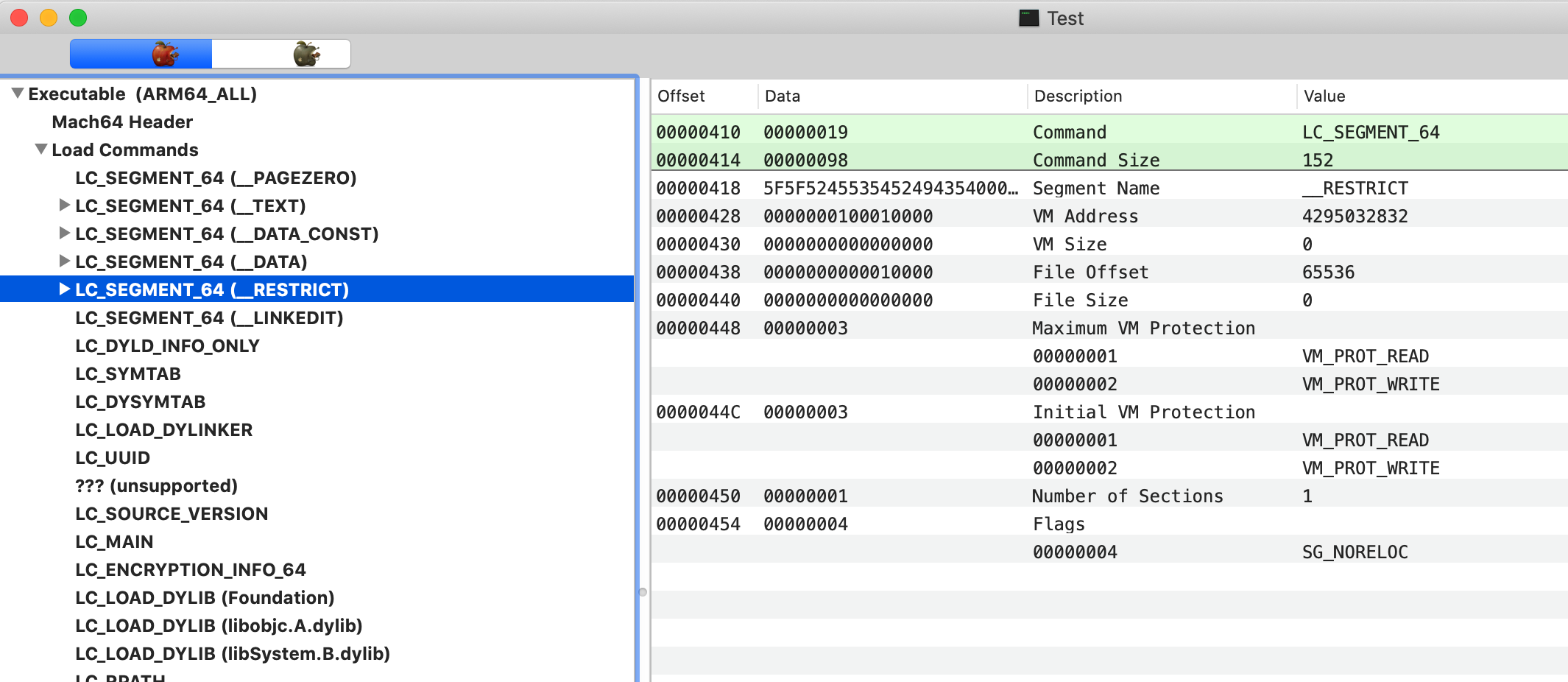Screen dimensions: 1568x682
Task: Select LC_SEGMENT_64 (__PAGEZERO) entry
Action: [216, 178]
